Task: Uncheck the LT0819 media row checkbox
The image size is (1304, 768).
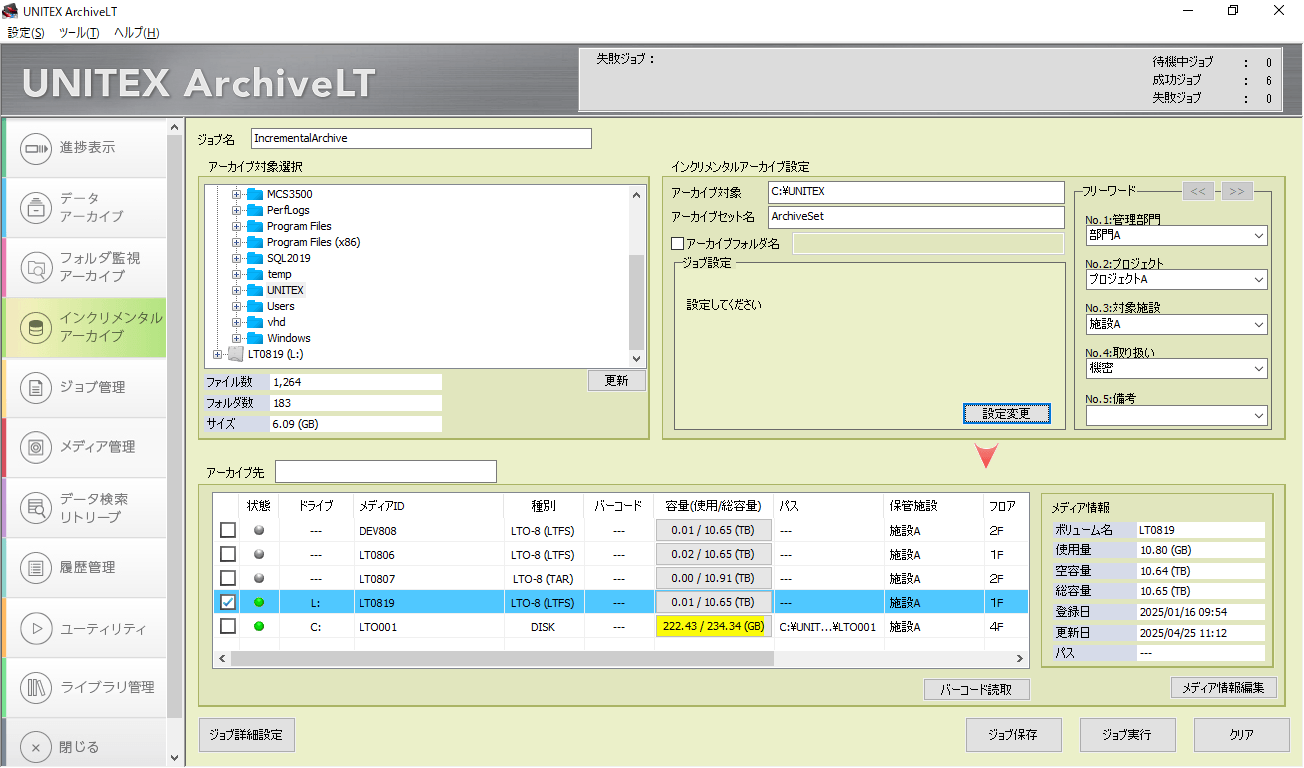Action: [x=228, y=602]
